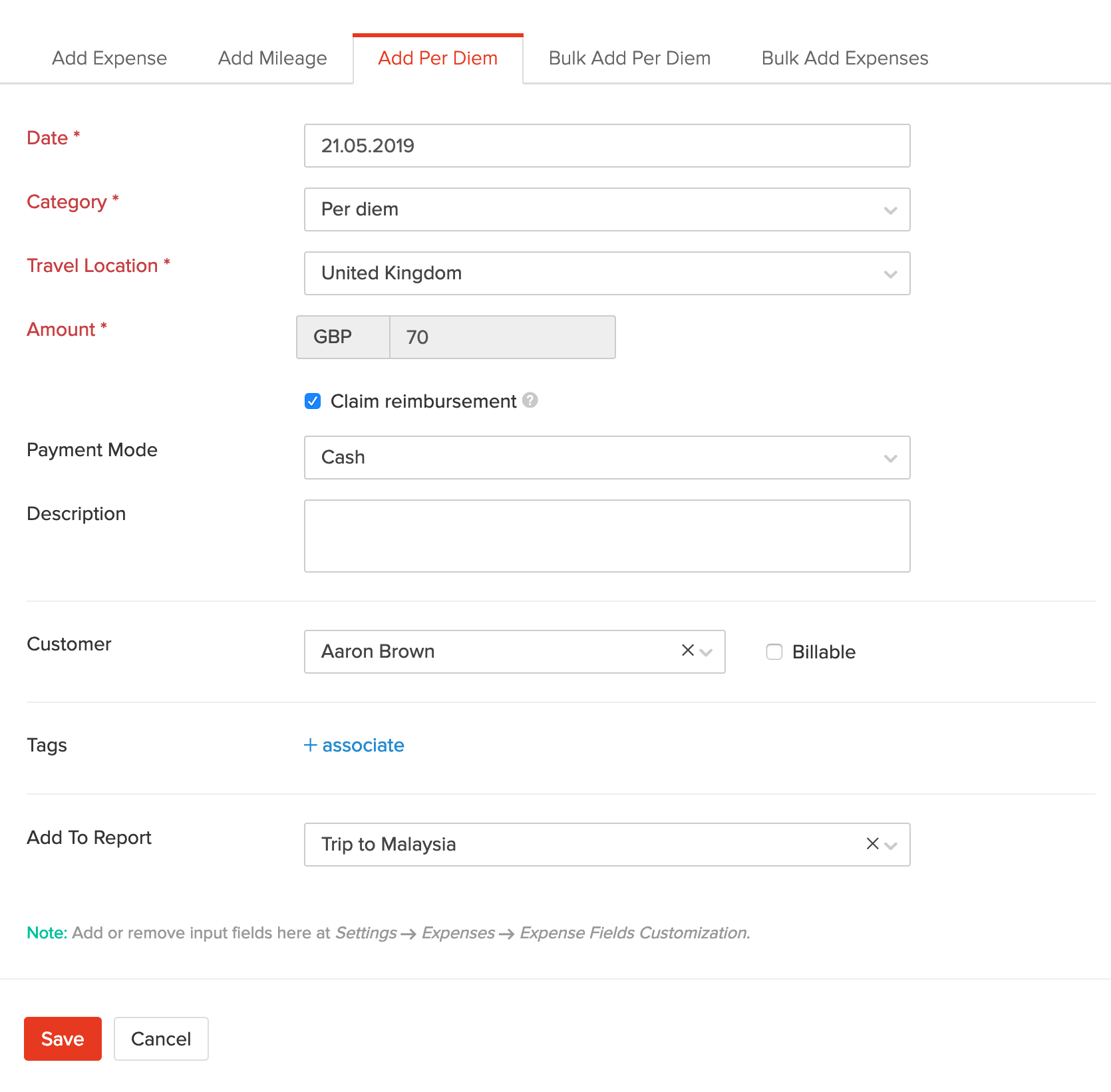Focus the Description text area

tap(606, 536)
